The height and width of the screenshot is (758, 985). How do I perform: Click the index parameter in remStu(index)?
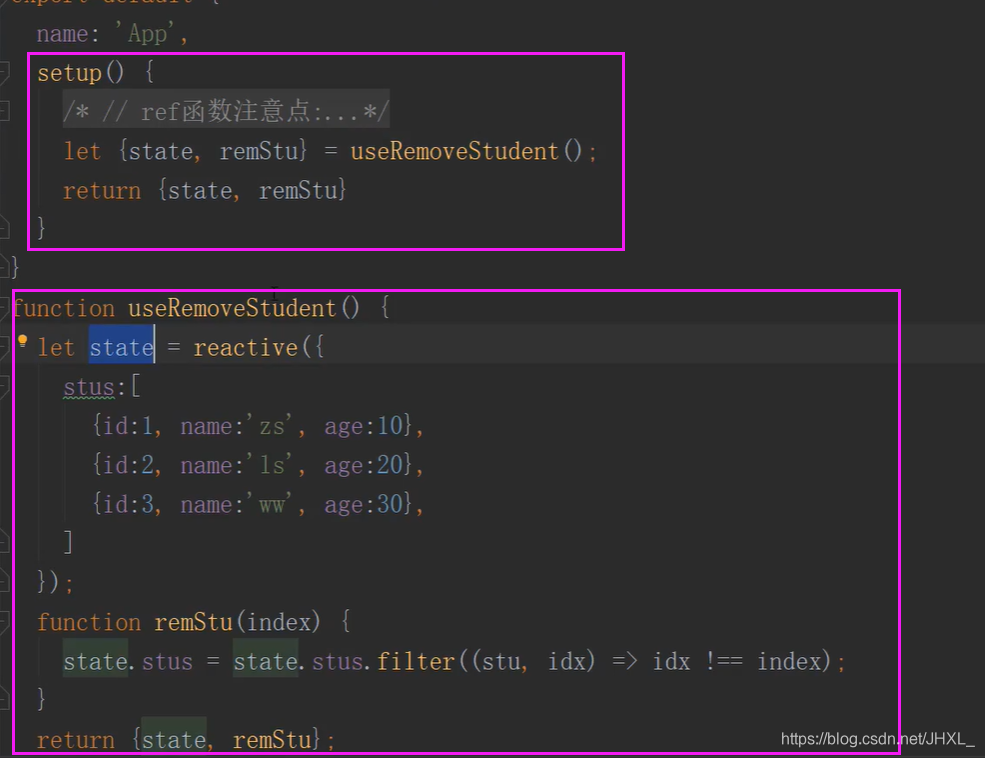tap(278, 622)
